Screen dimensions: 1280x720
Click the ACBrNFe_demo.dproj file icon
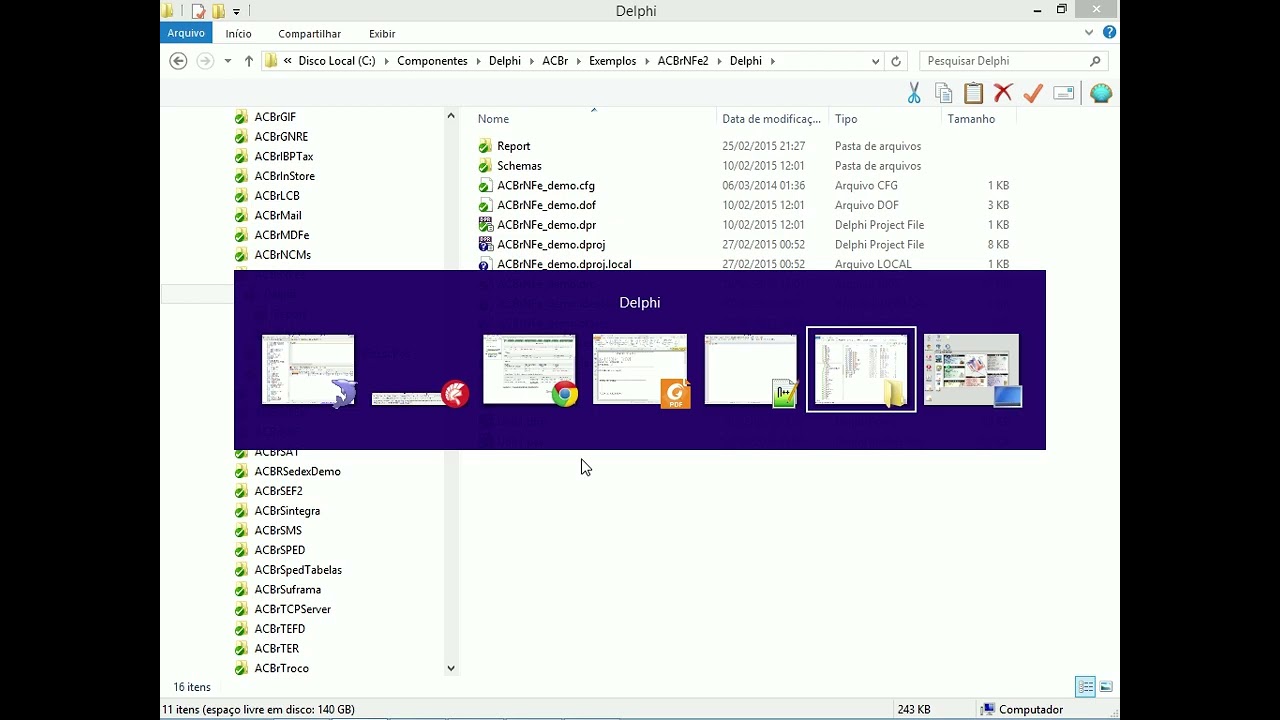tap(485, 244)
